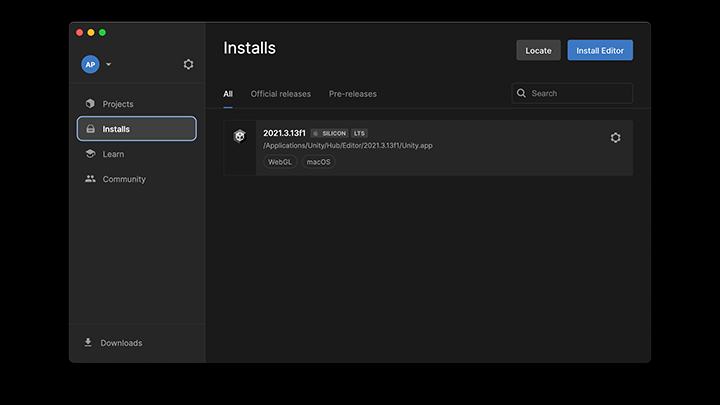Close the Unity Hub window

pos(79,32)
